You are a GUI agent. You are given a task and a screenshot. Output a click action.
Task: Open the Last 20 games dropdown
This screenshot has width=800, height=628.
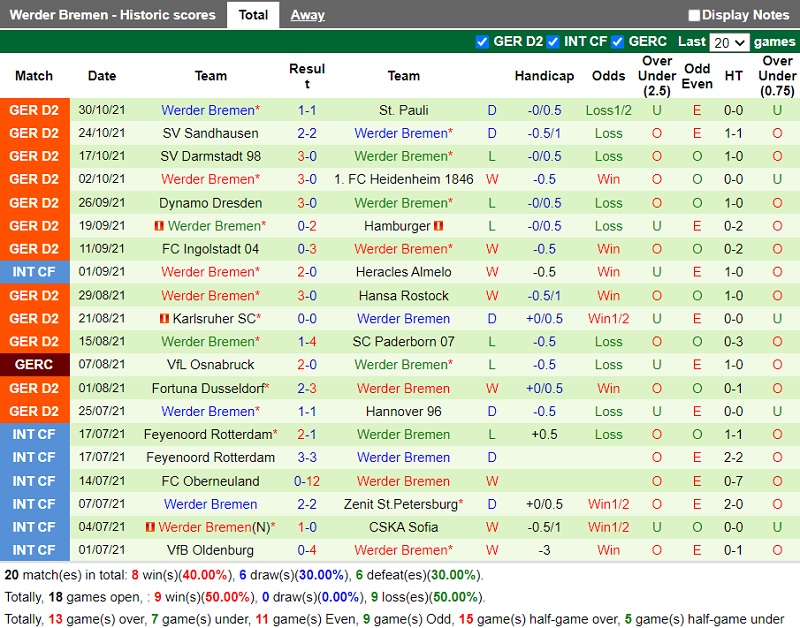point(729,42)
